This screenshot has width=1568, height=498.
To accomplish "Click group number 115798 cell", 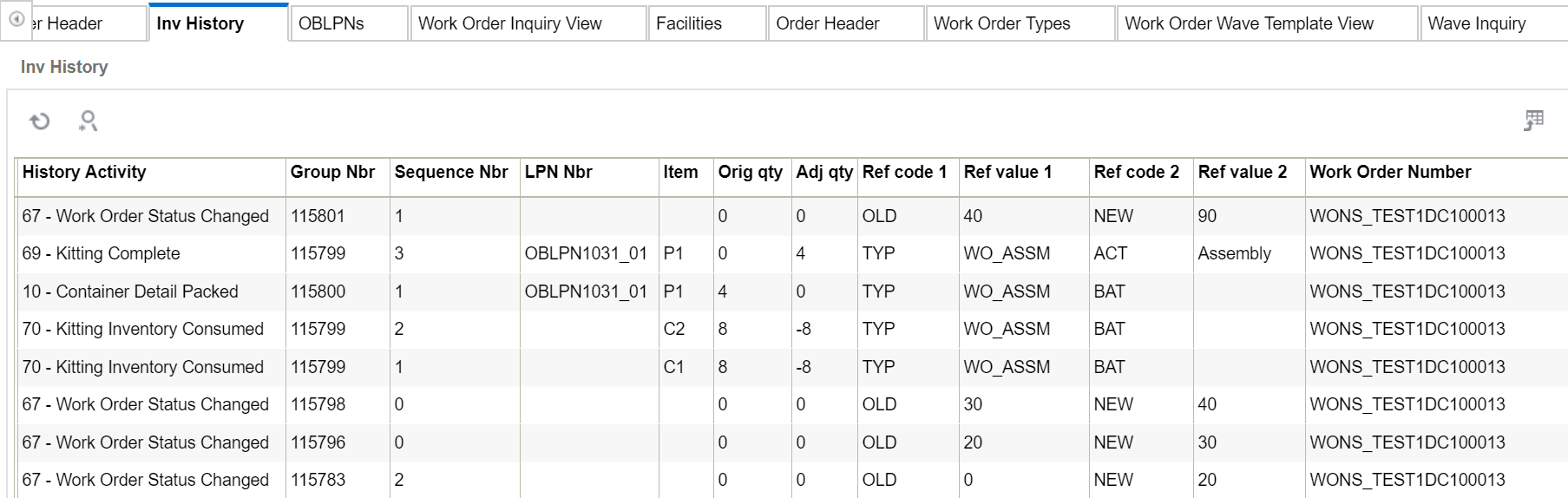I will [x=338, y=404].
